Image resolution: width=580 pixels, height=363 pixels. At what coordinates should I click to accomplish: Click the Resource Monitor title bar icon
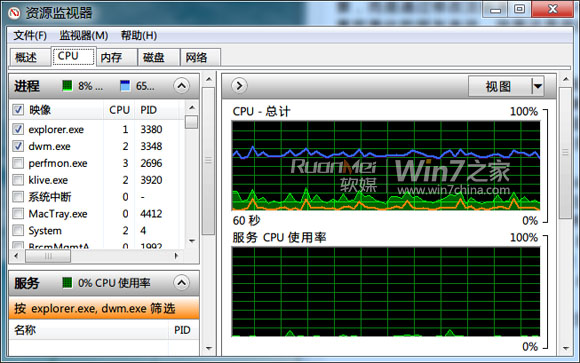coord(14,13)
